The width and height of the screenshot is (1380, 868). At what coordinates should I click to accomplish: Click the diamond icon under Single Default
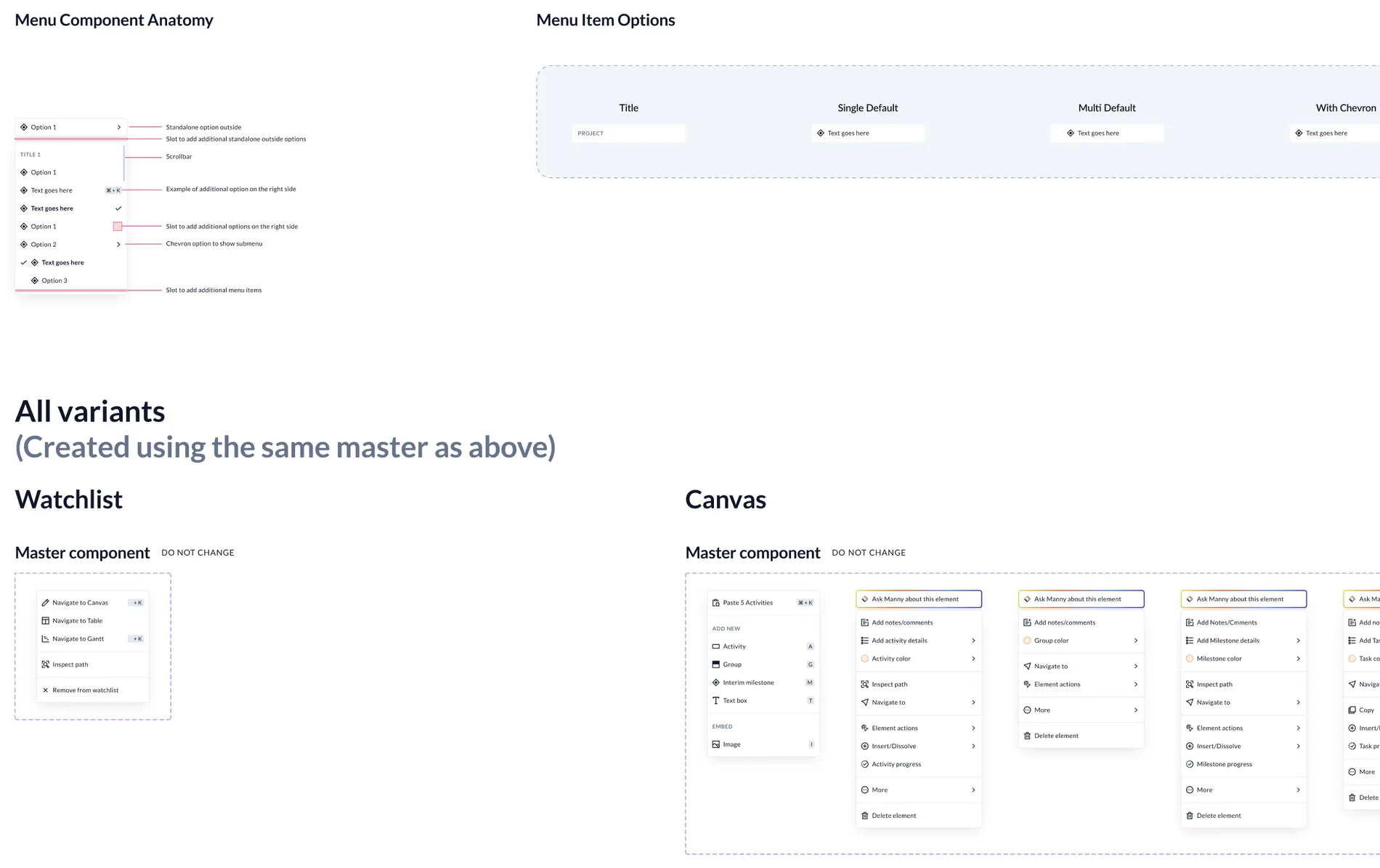click(820, 133)
